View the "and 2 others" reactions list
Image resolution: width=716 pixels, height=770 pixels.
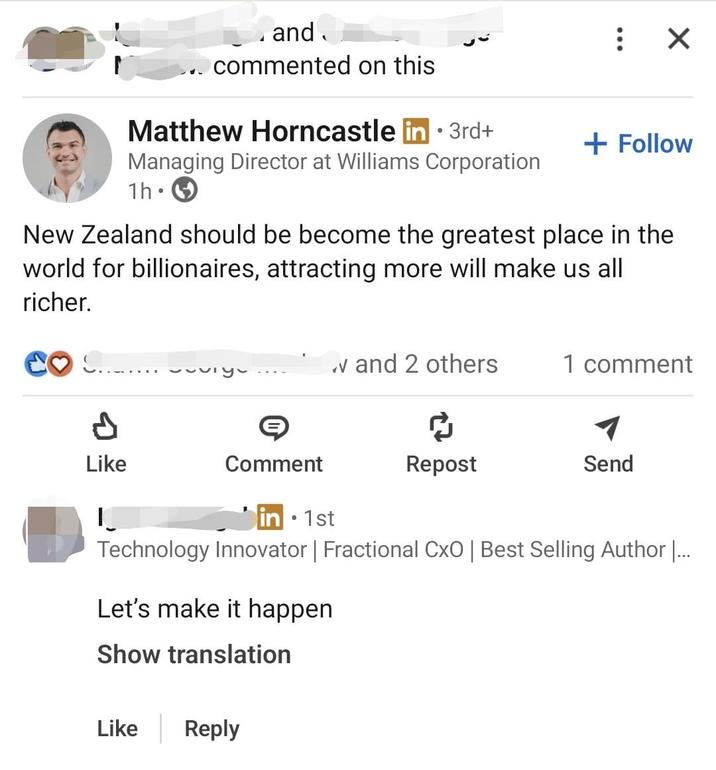click(x=426, y=364)
